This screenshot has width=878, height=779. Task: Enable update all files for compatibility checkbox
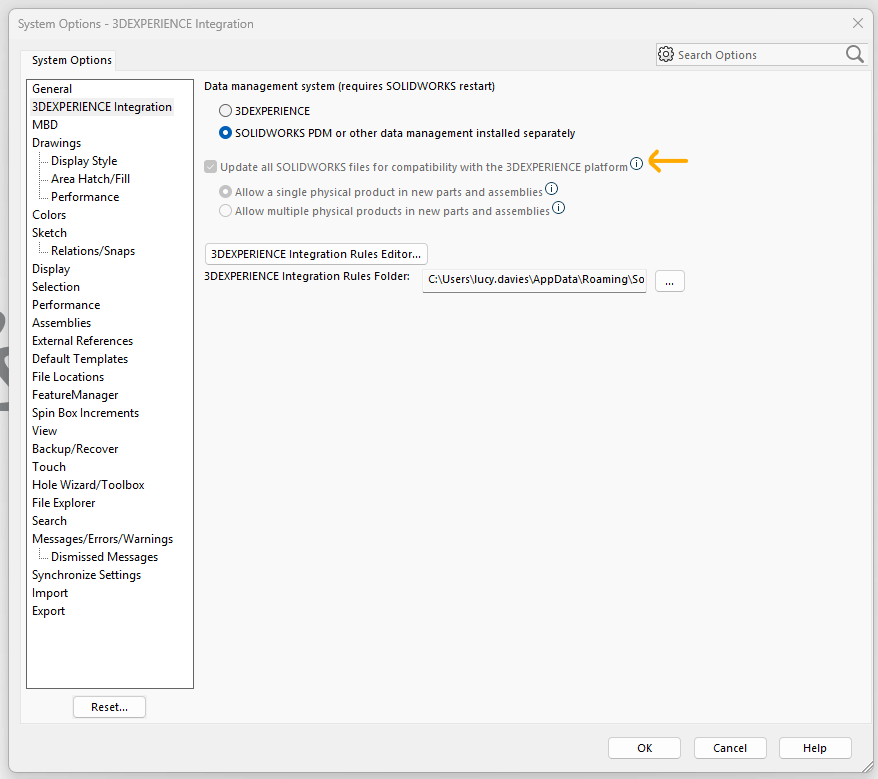coord(210,166)
